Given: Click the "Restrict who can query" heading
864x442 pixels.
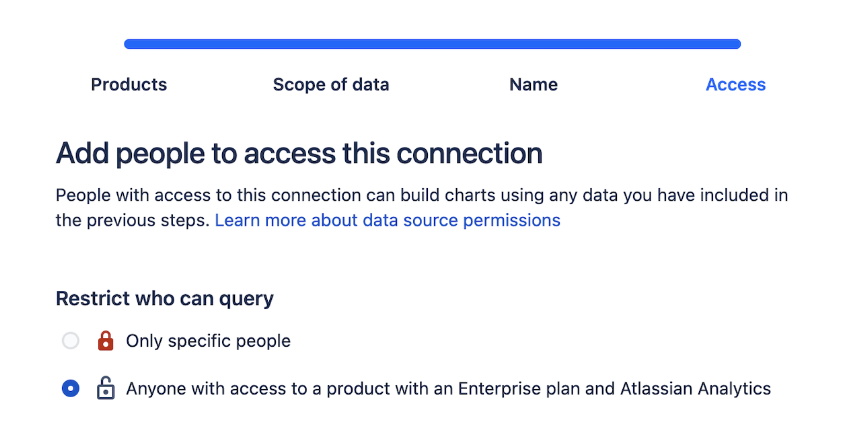Looking at the screenshot, I should (165, 298).
